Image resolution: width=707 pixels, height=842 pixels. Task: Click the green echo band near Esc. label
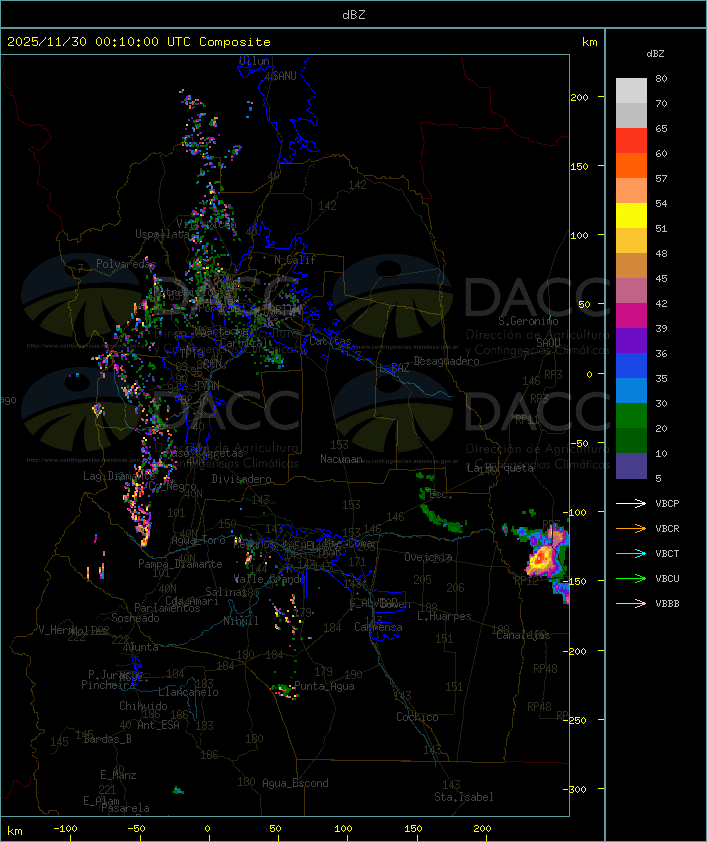(440, 517)
